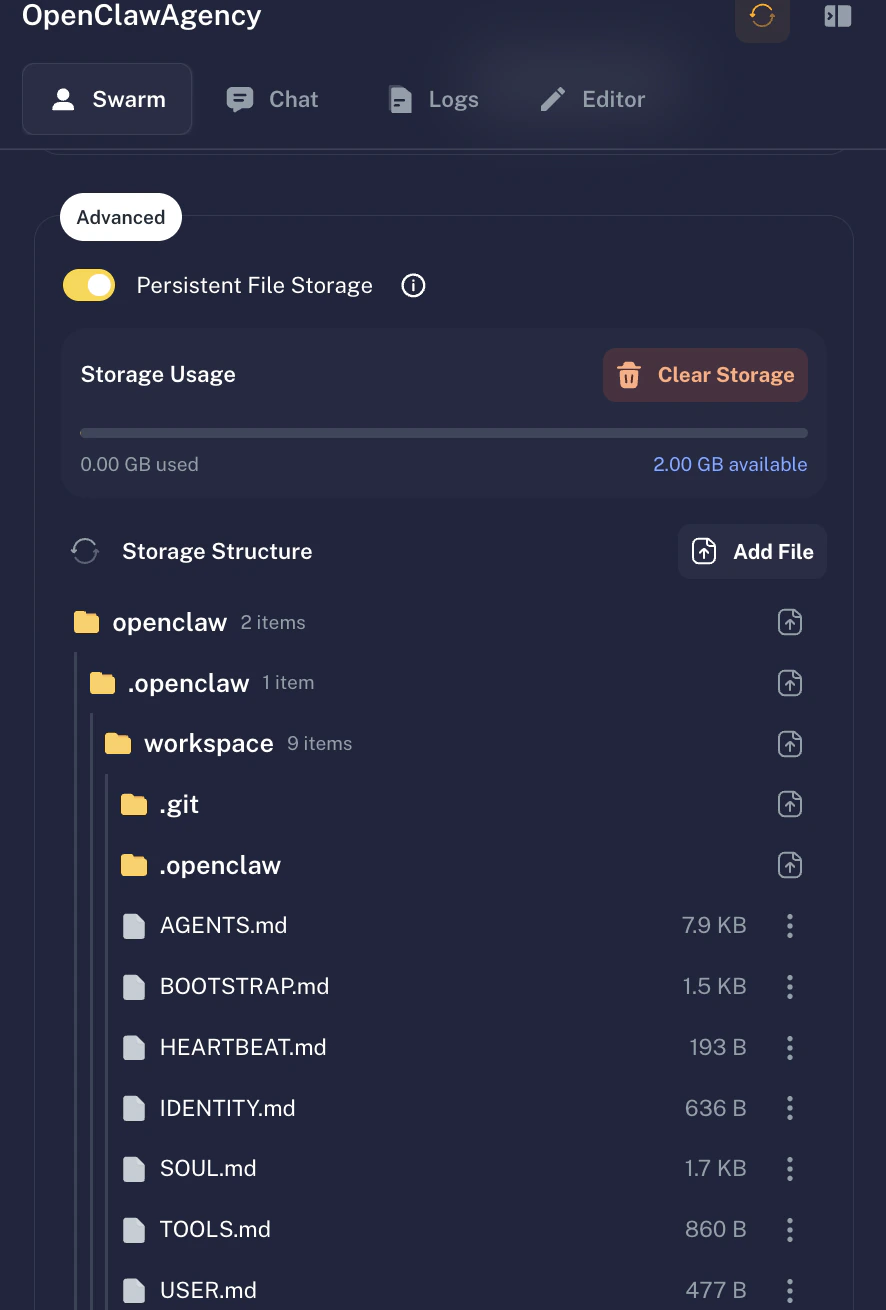Click the upload icon beside the .openclaw parent folder

coord(789,682)
